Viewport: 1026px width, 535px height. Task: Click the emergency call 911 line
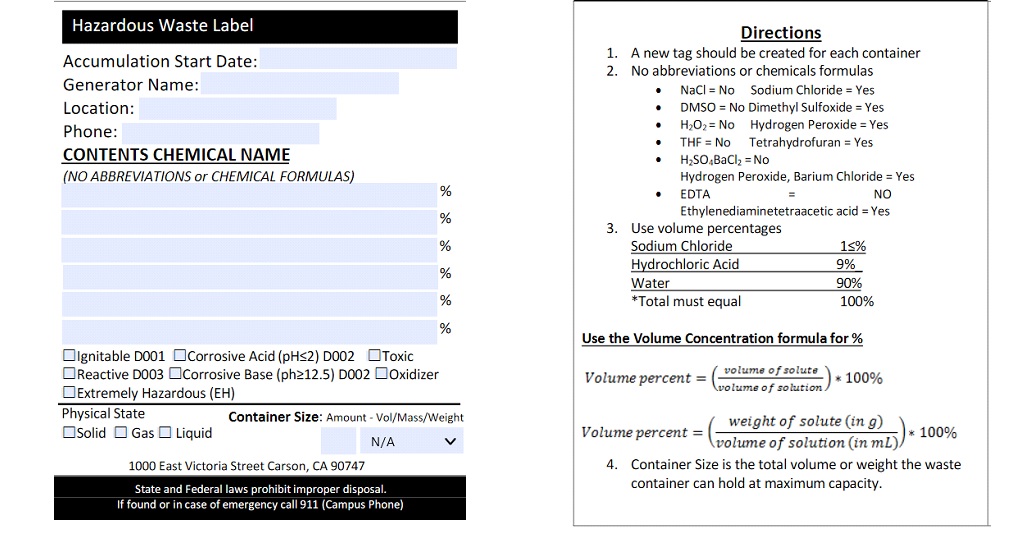click(x=260, y=504)
